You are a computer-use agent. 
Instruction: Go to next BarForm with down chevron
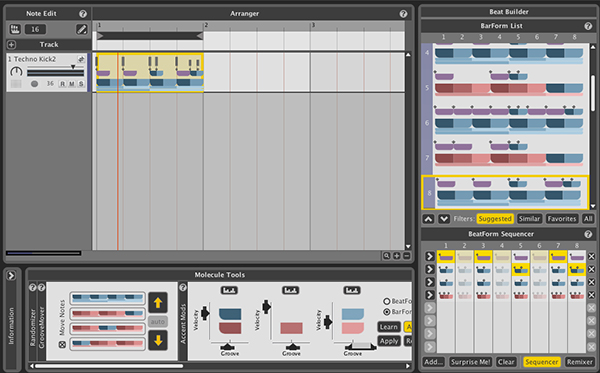tap(444, 219)
